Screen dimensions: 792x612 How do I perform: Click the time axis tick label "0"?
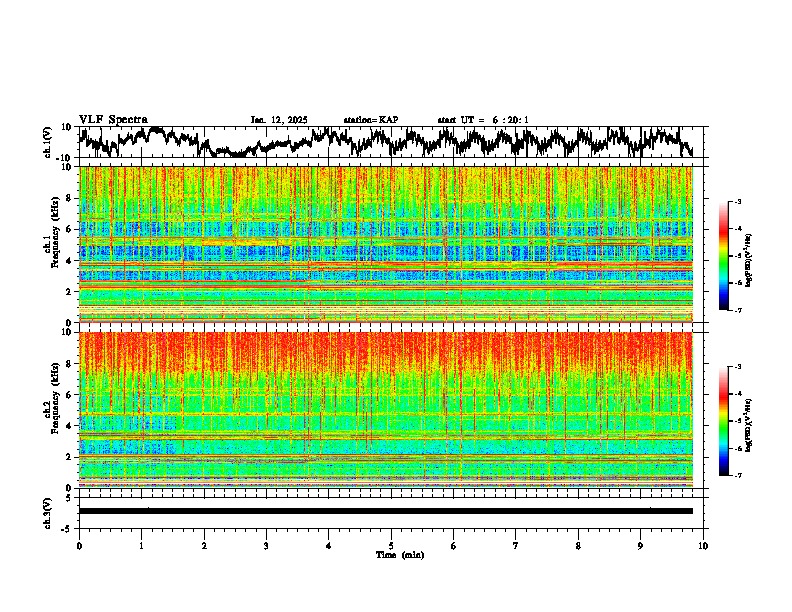point(79,546)
